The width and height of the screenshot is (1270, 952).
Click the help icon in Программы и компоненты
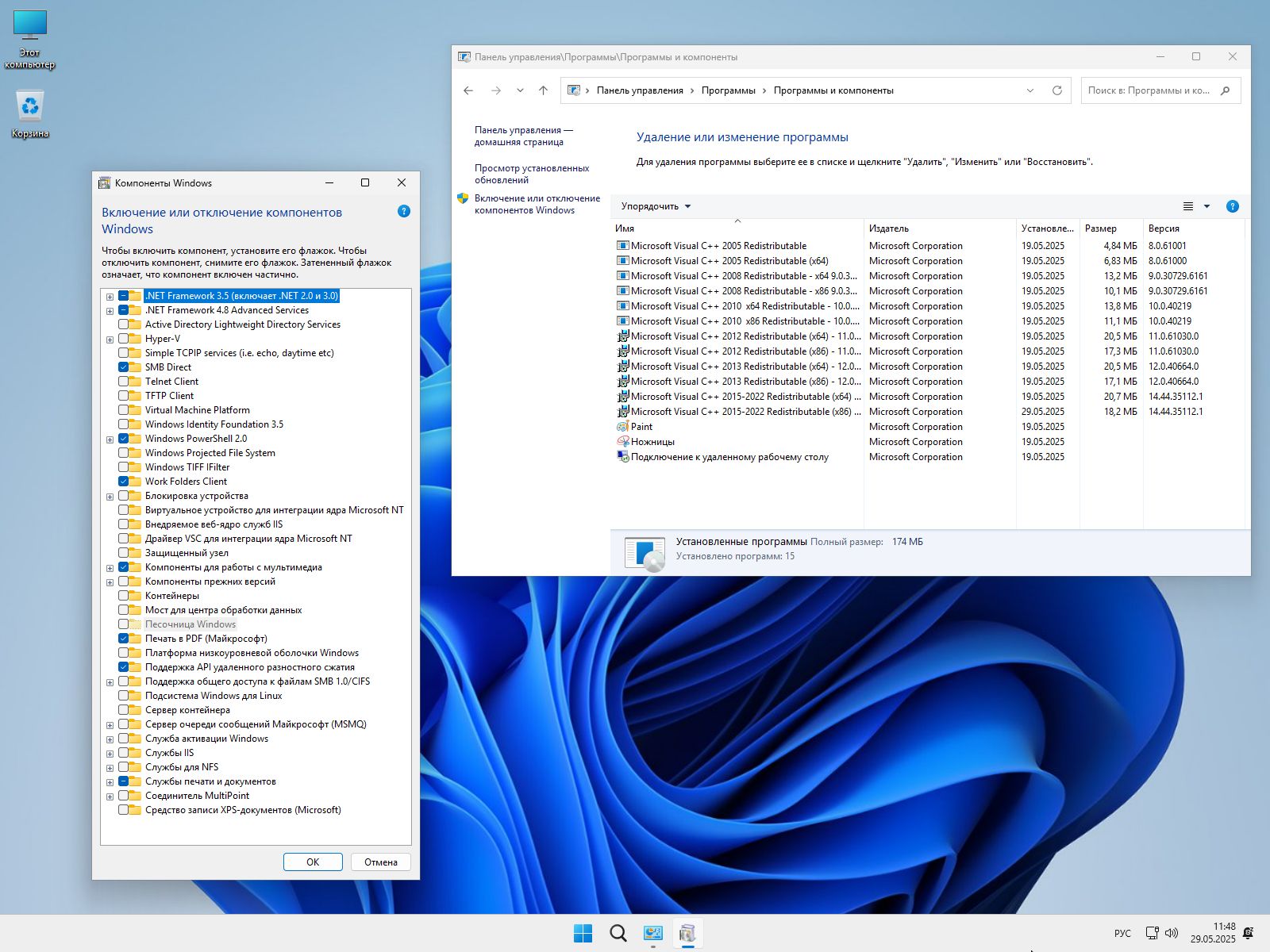coord(1233,206)
